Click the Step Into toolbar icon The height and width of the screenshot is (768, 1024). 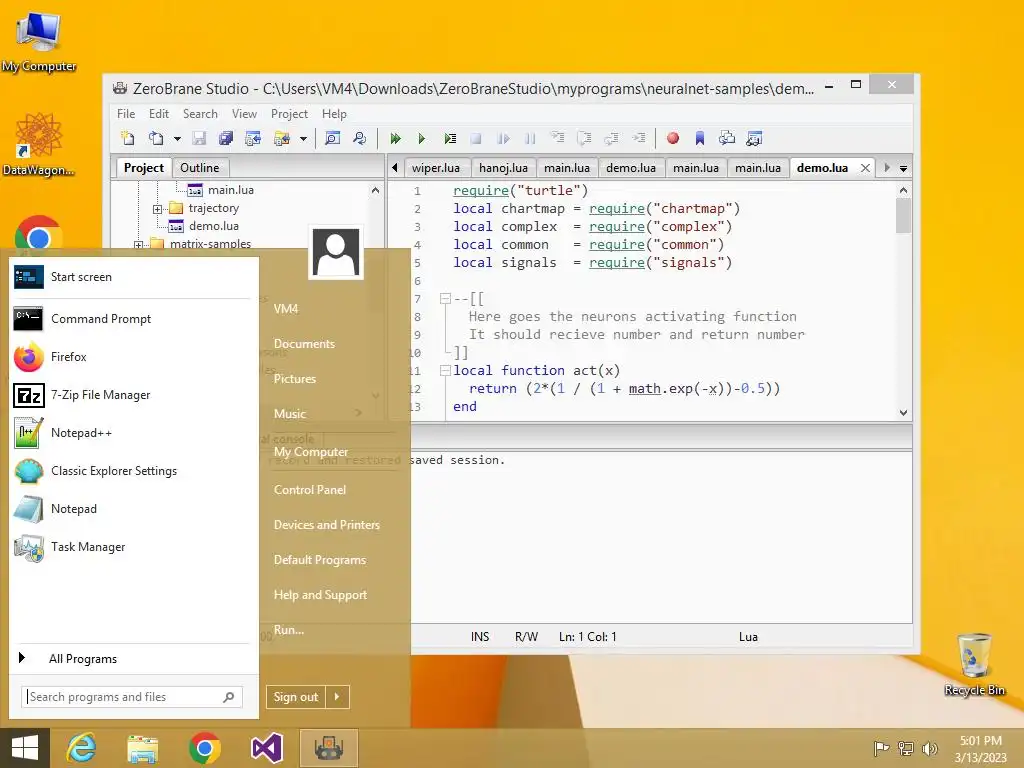[557, 138]
